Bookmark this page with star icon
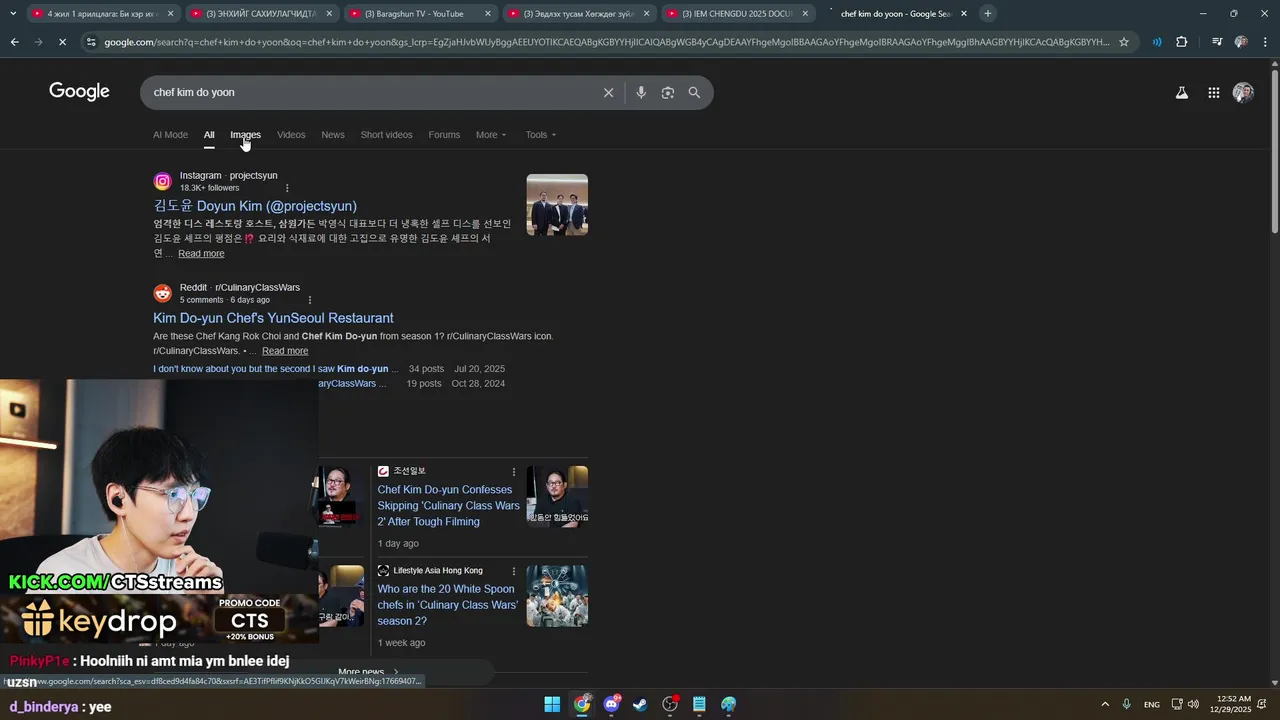The height and width of the screenshot is (720, 1280). tap(1124, 42)
